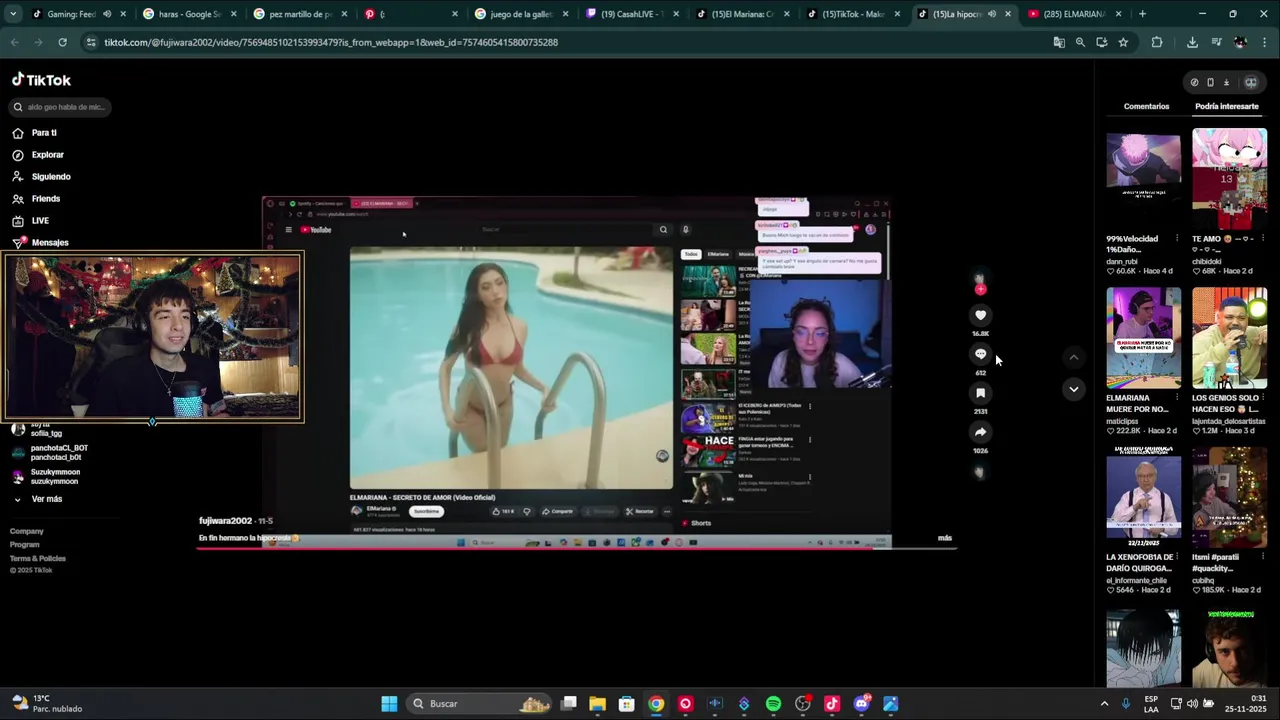Open 99%Velocidad recommended video thumbnail
Image resolution: width=1280 pixels, height=720 pixels.
click(x=1143, y=180)
